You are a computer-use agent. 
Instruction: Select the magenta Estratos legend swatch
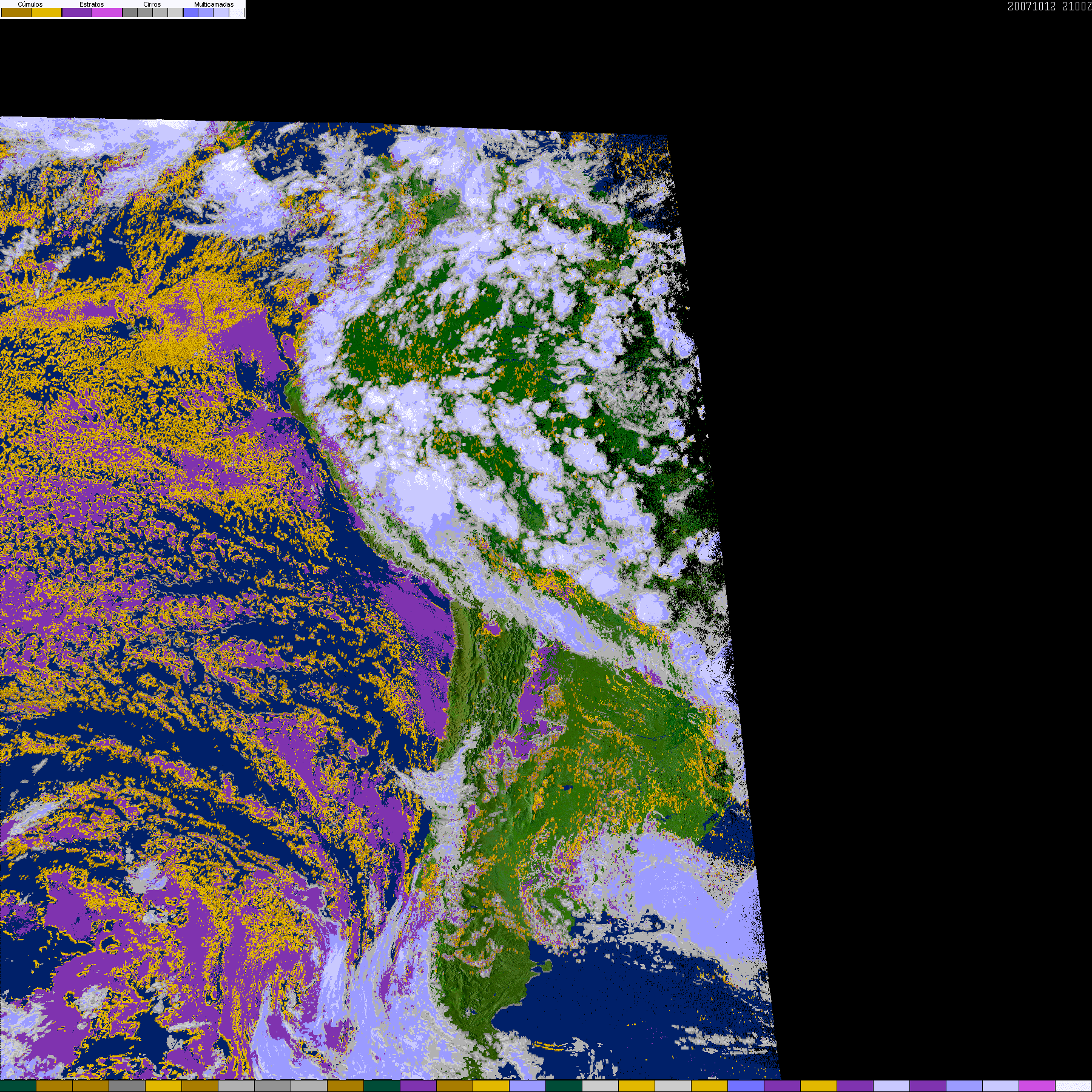(x=107, y=12)
